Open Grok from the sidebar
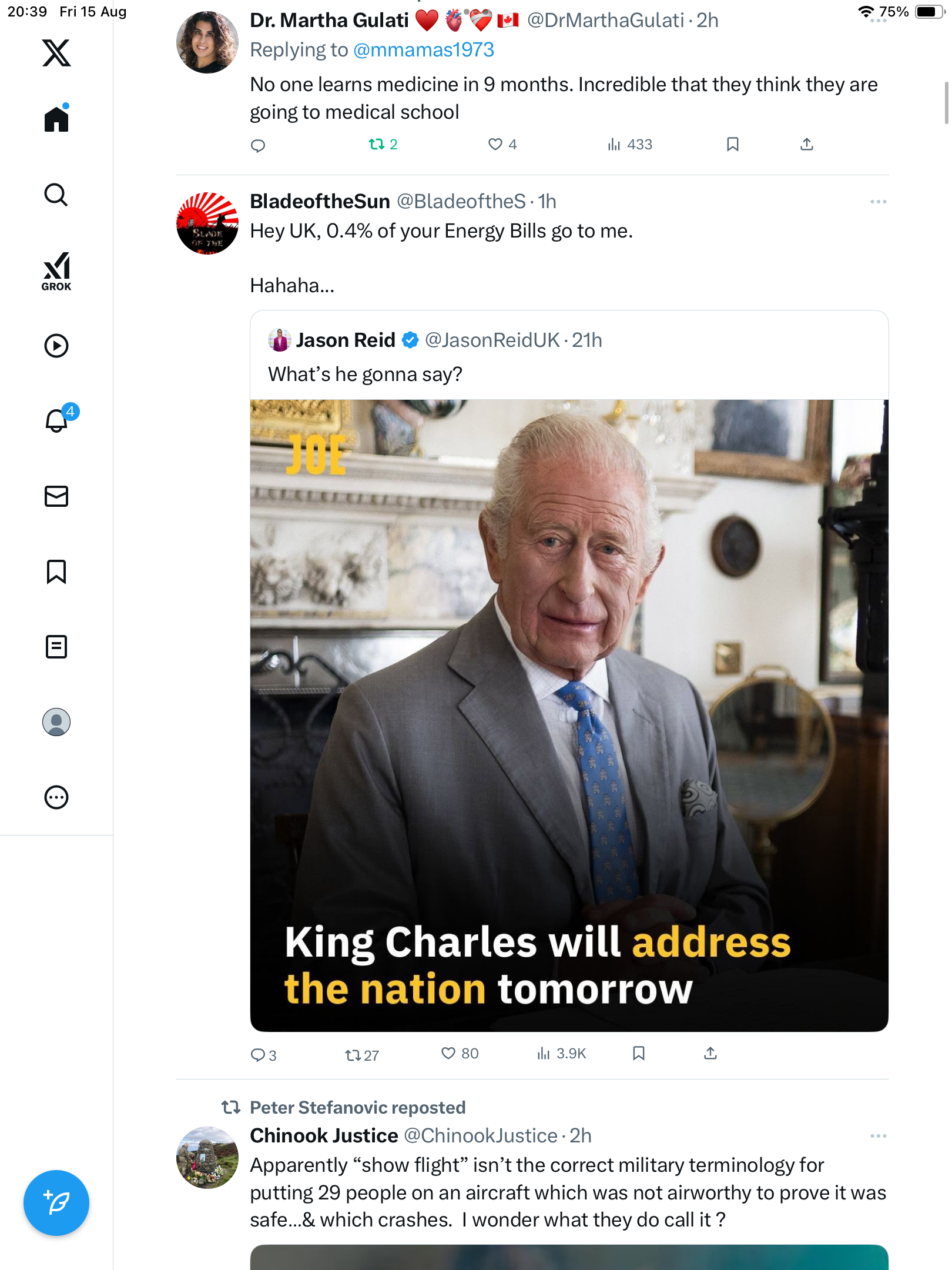 click(56, 272)
